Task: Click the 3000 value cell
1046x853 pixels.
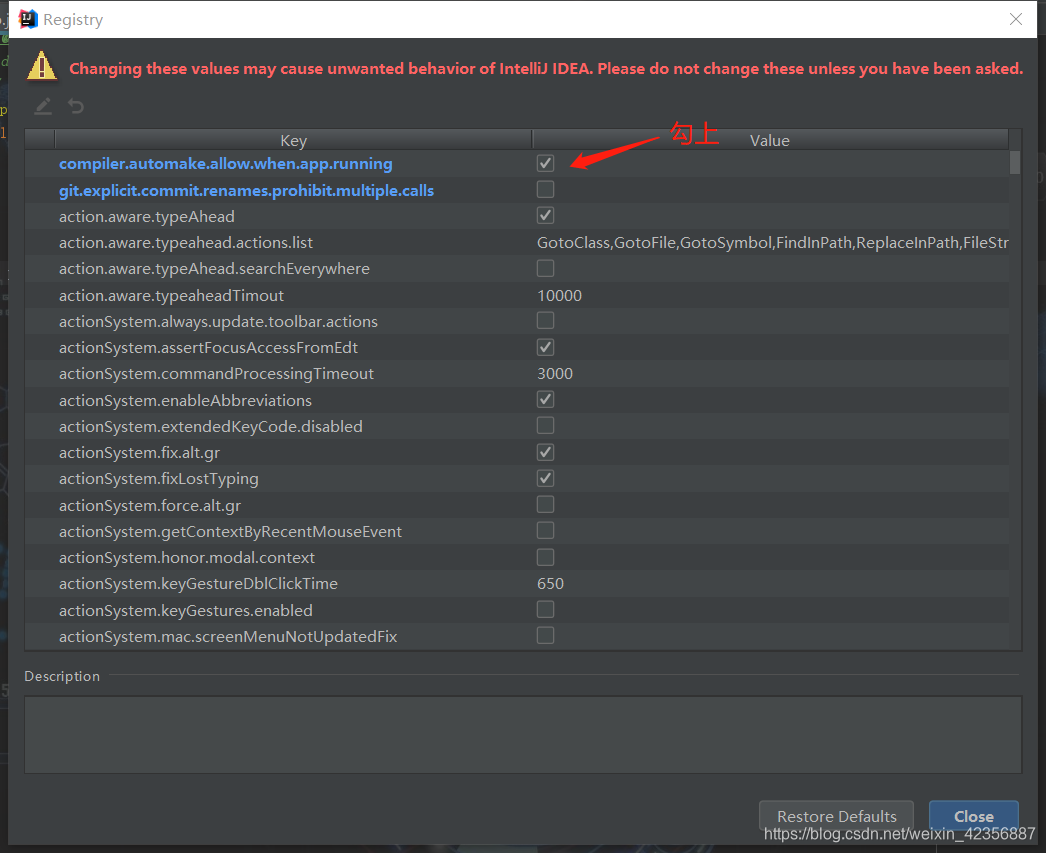Action: pyautogui.click(x=555, y=373)
